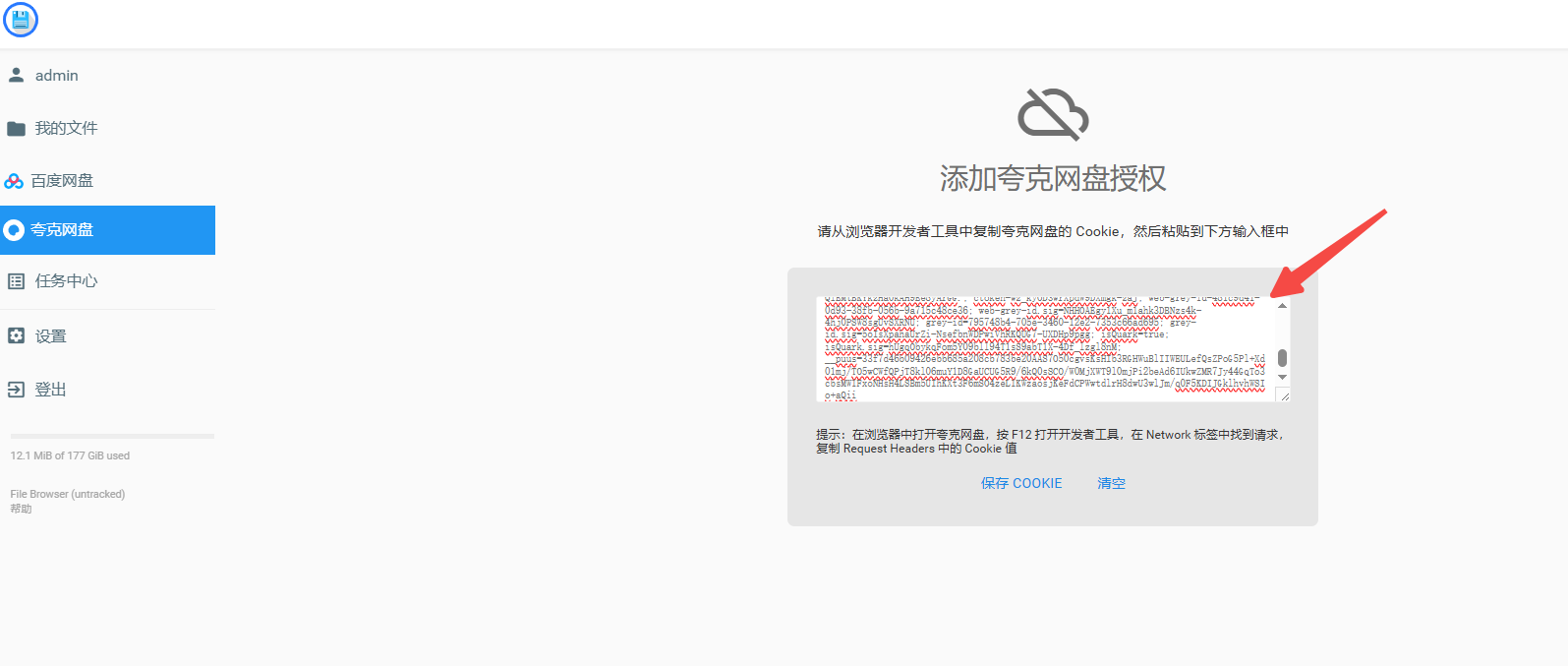Click the cookie textarea scroll-down arrow
The image size is (1568, 666).
tap(1282, 377)
